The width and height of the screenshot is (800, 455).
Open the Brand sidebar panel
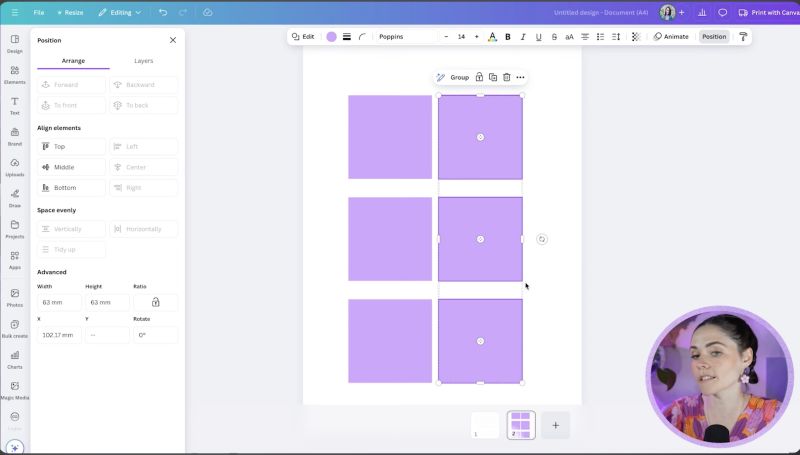point(15,136)
